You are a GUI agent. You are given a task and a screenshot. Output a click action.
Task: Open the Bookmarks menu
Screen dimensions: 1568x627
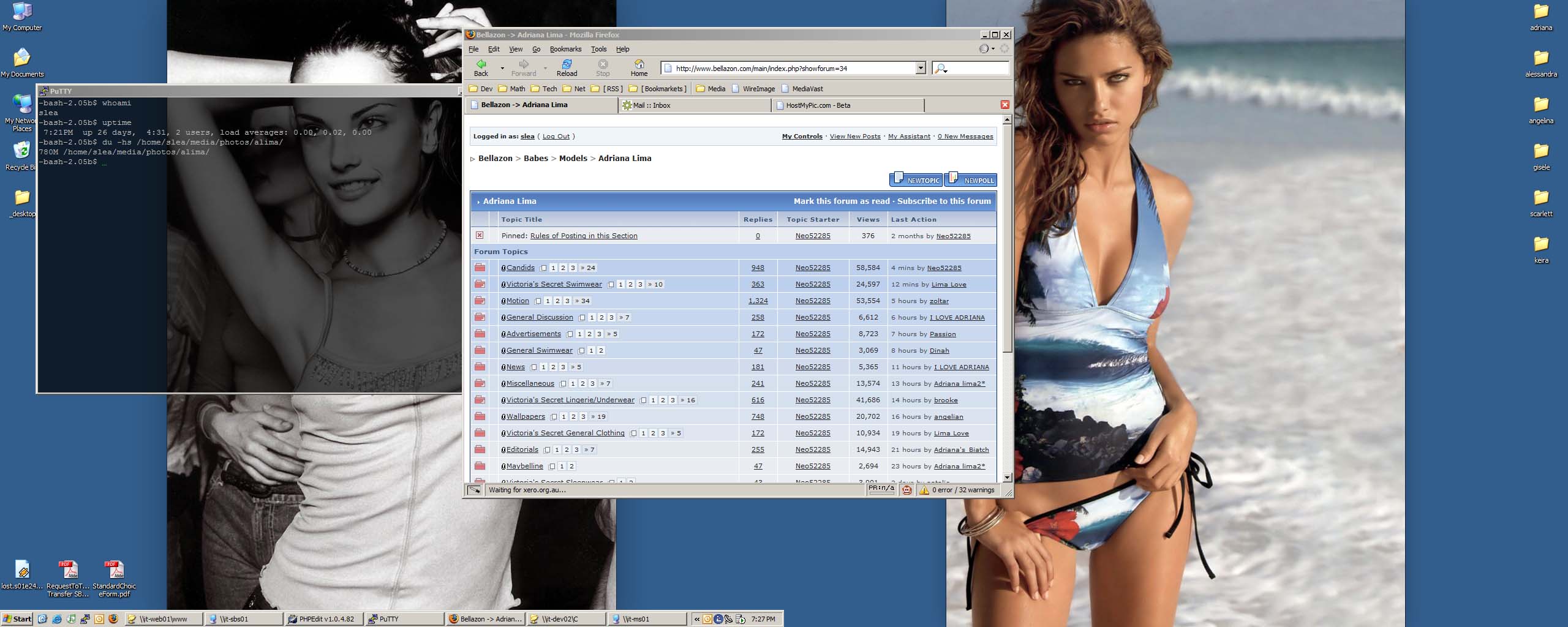pos(565,49)
